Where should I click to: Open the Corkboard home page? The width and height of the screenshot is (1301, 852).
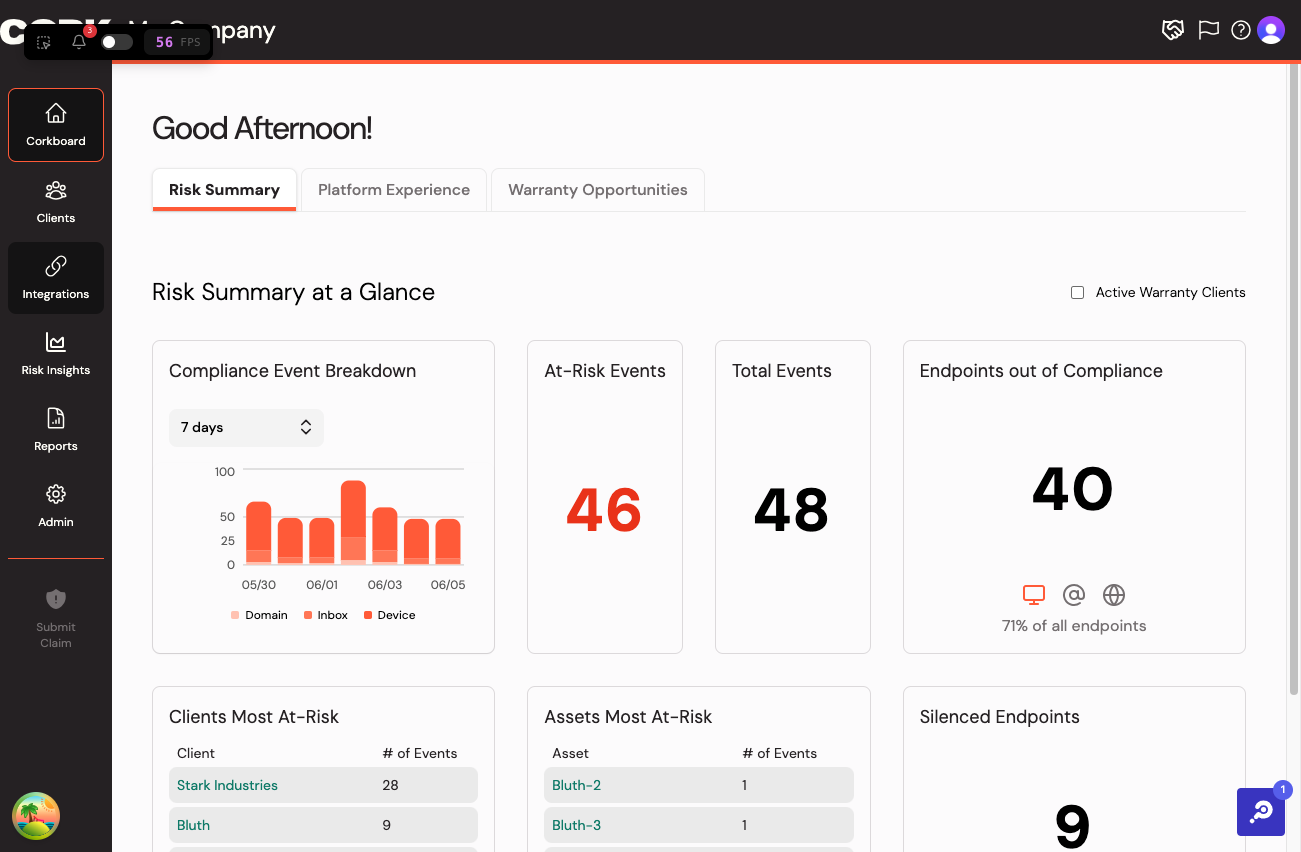(56, 125)
